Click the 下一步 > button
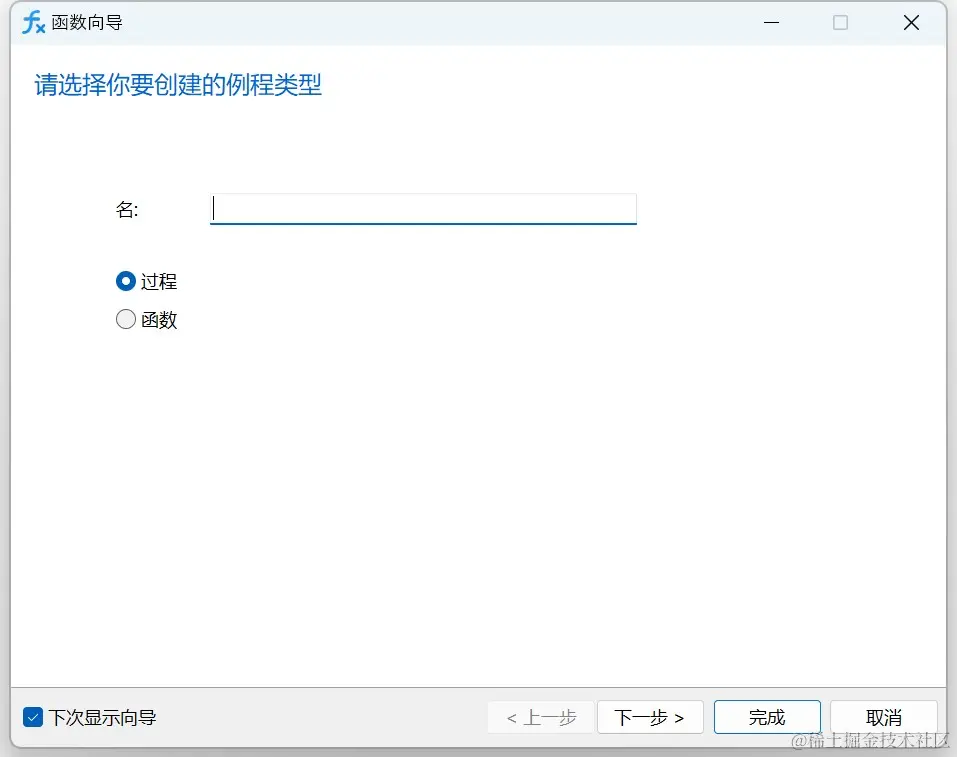The image size is (957, 757). point(650,717)
